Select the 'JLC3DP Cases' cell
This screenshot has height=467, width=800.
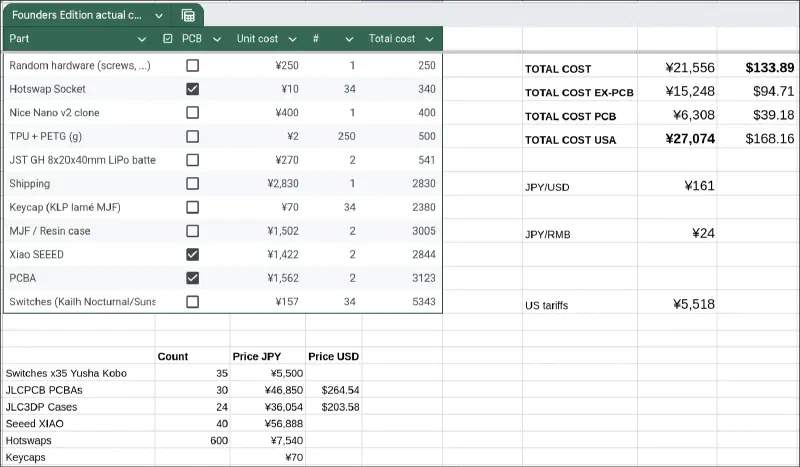coord(41,407)
